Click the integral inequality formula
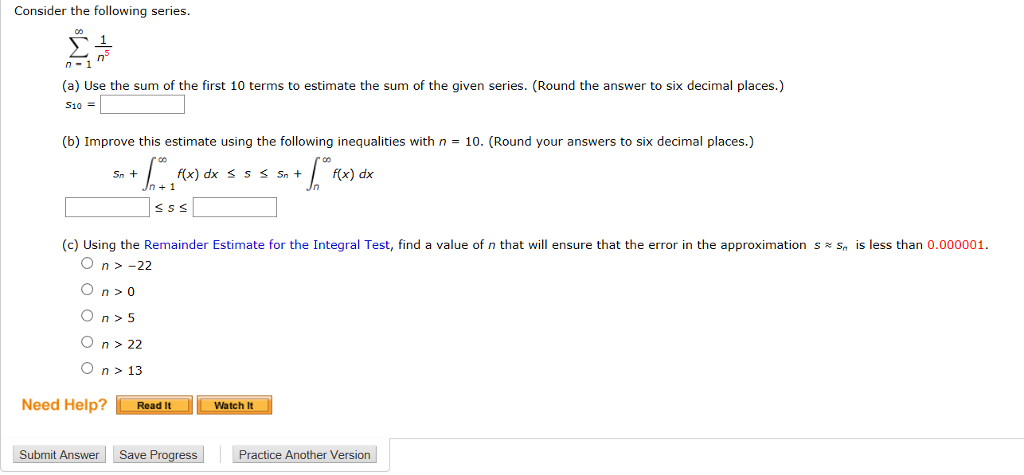1024x475 pixels. 243,174
